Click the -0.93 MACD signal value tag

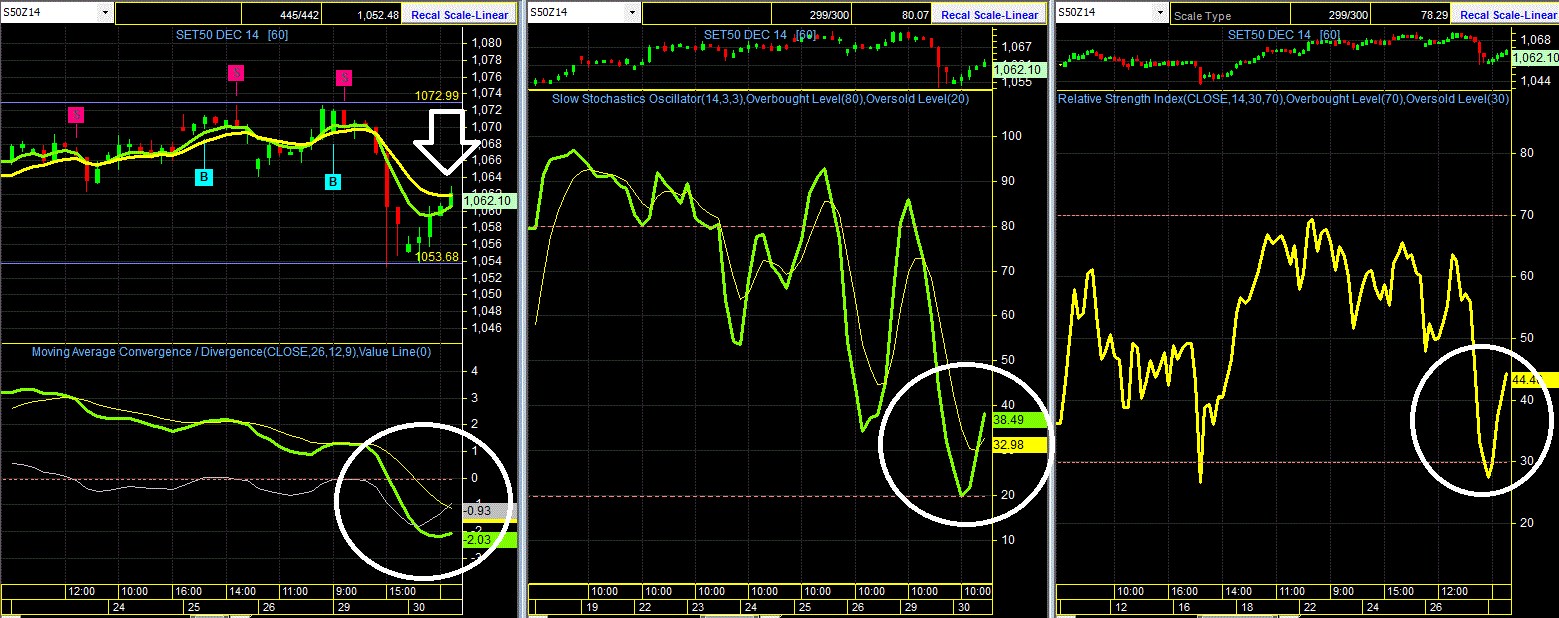coord(489,510)
